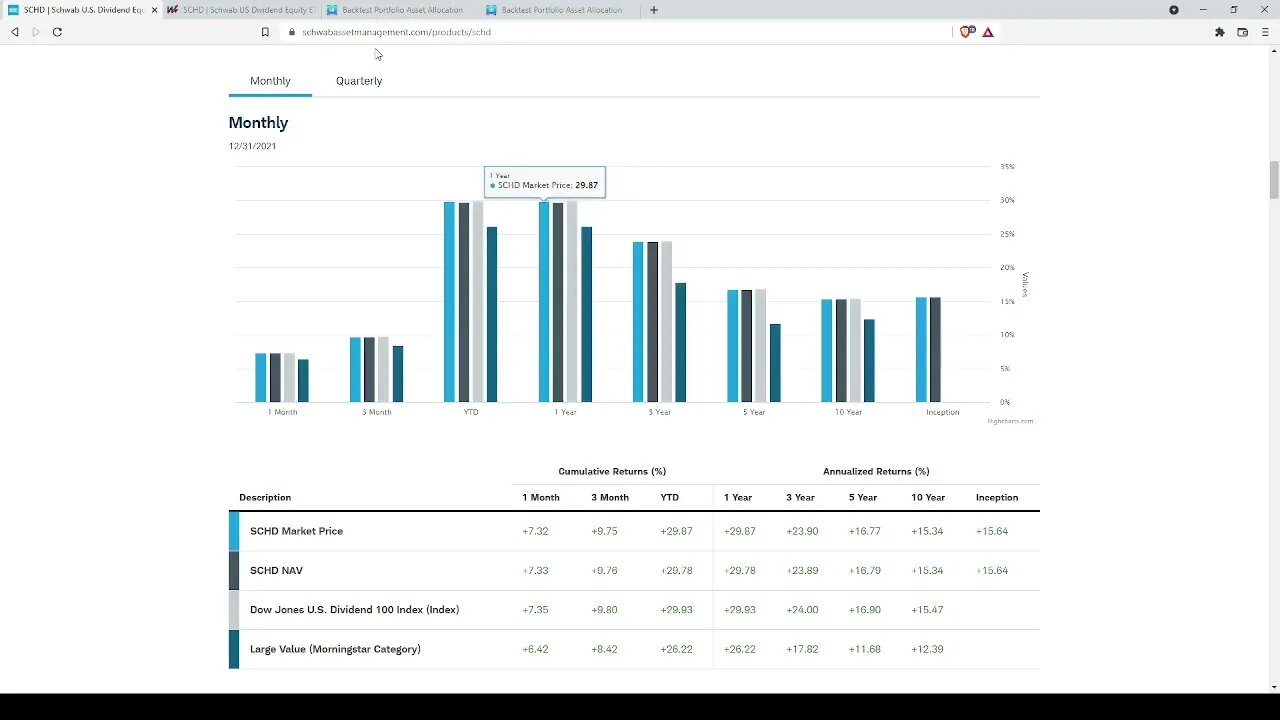
Task: Click the Dow Jones Index light gray swatch
Action: [x=234, y=609]
